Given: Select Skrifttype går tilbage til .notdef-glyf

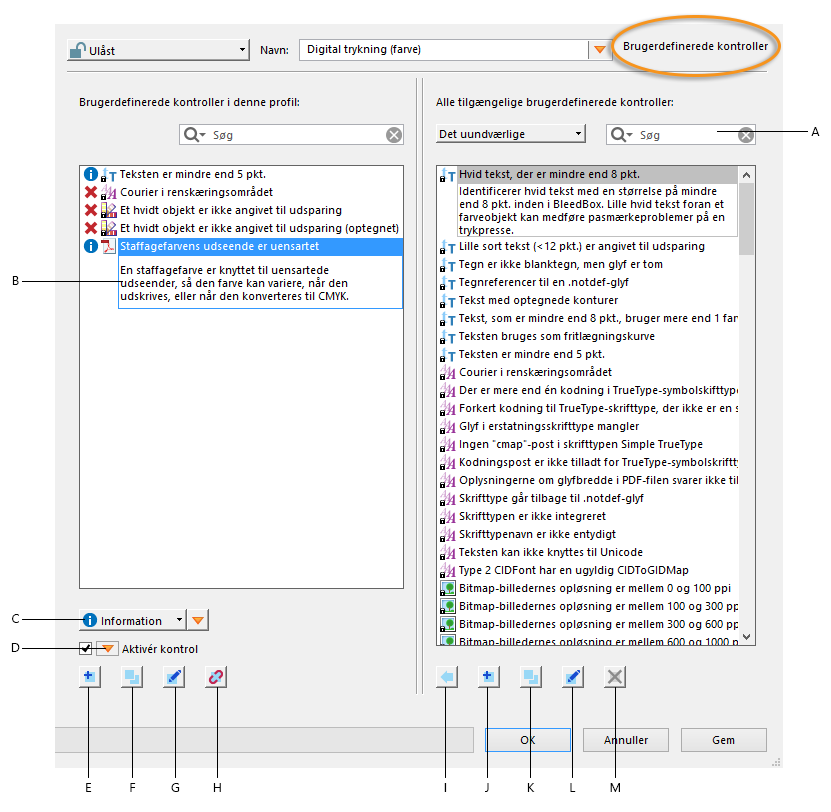Looking at the screenshot, I should pos(588,498).
